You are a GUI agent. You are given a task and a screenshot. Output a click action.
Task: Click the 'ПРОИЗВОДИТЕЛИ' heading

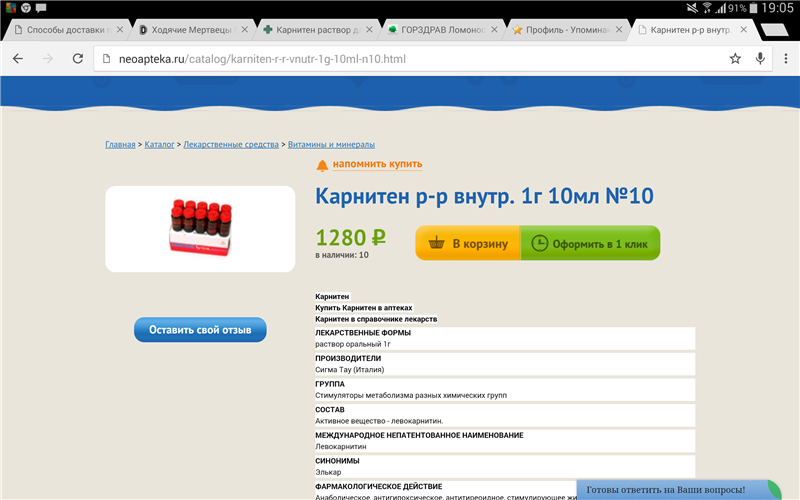pyautogui.click(x=348, y=358)
